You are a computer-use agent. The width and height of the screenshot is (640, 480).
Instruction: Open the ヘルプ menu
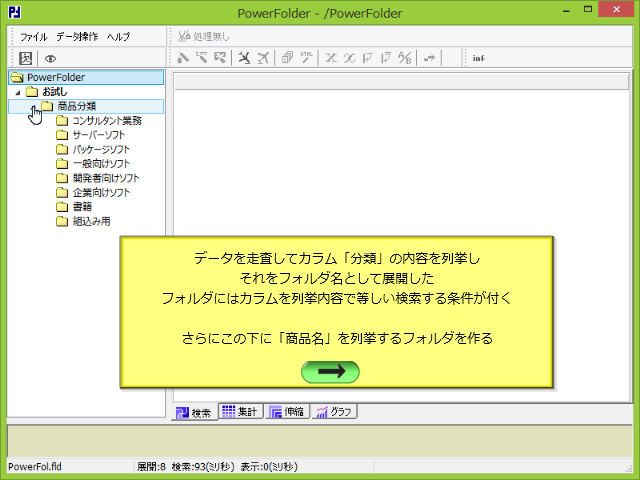click(118, 37)
